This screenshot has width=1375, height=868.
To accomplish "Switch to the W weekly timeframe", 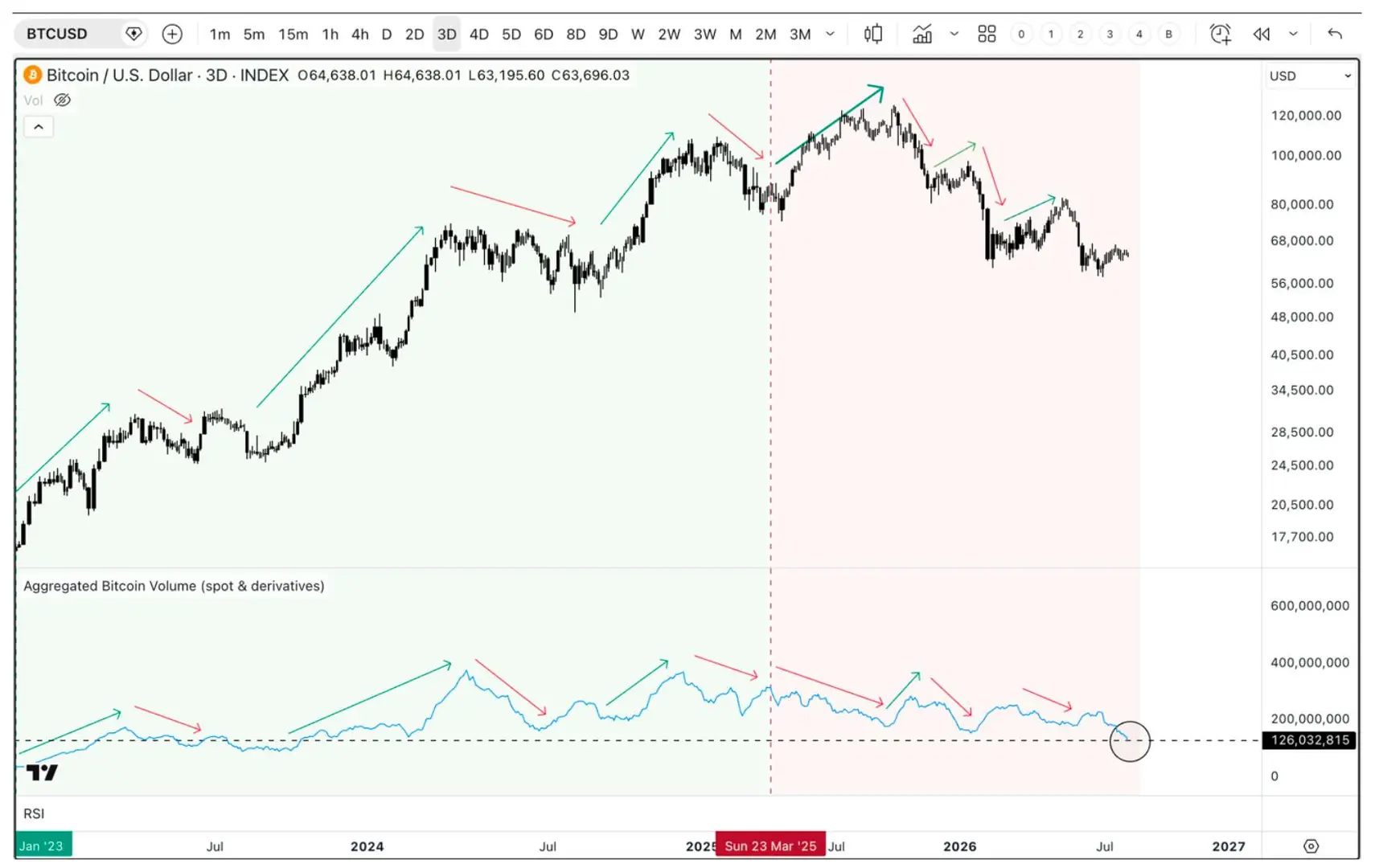I will [638, 35].
